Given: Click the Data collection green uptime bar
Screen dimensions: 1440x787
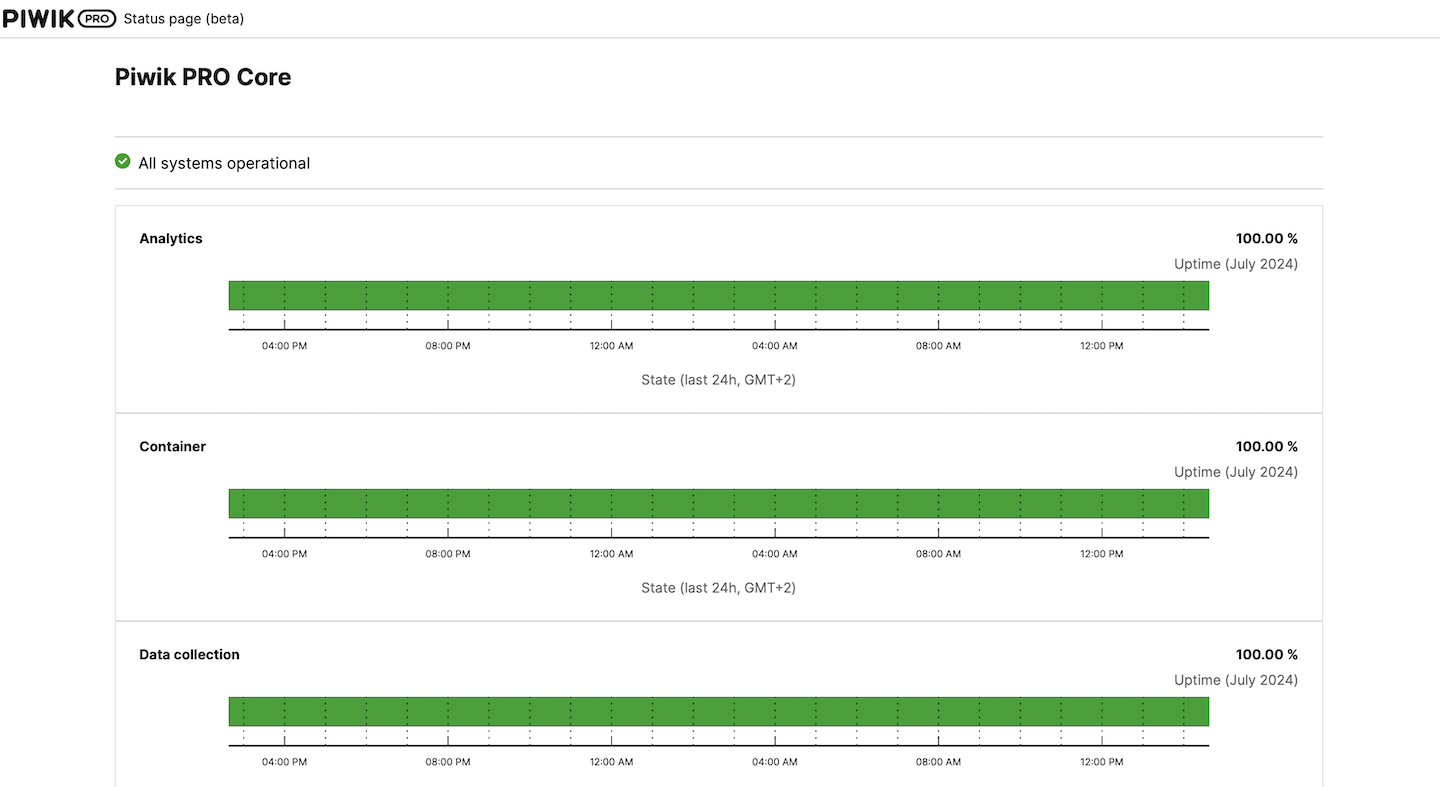Looking at the screenshot, I should pos(719,711).
